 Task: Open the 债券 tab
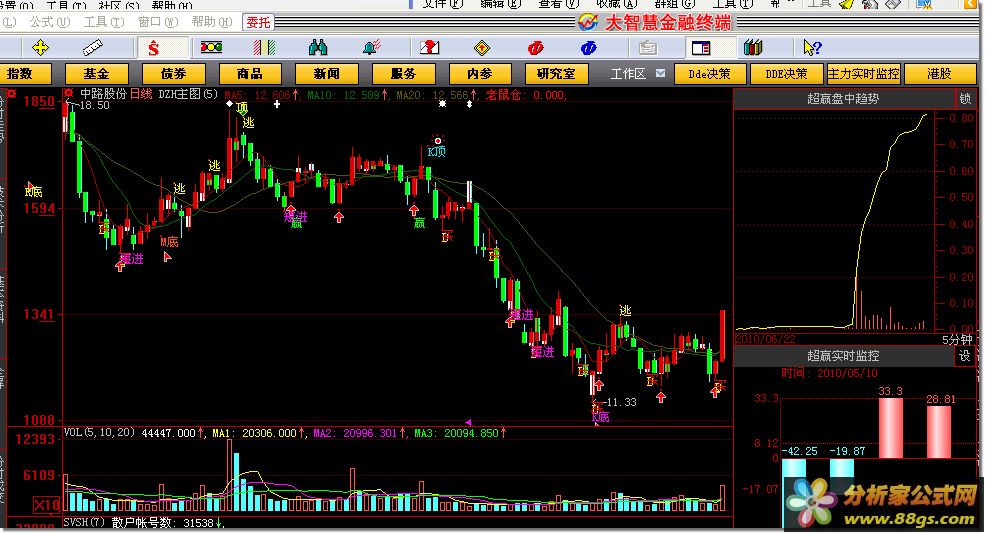[174, 74]
